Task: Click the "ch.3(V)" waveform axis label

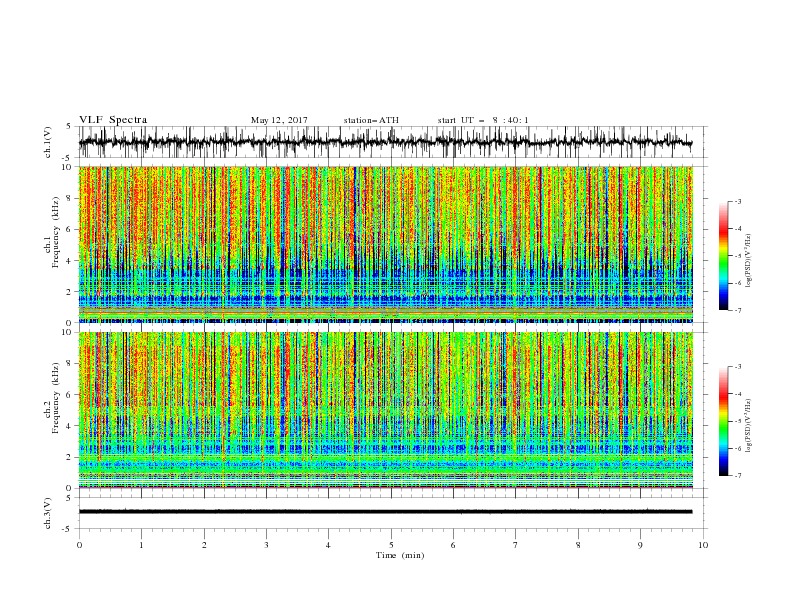Action: tap(48, 513)
